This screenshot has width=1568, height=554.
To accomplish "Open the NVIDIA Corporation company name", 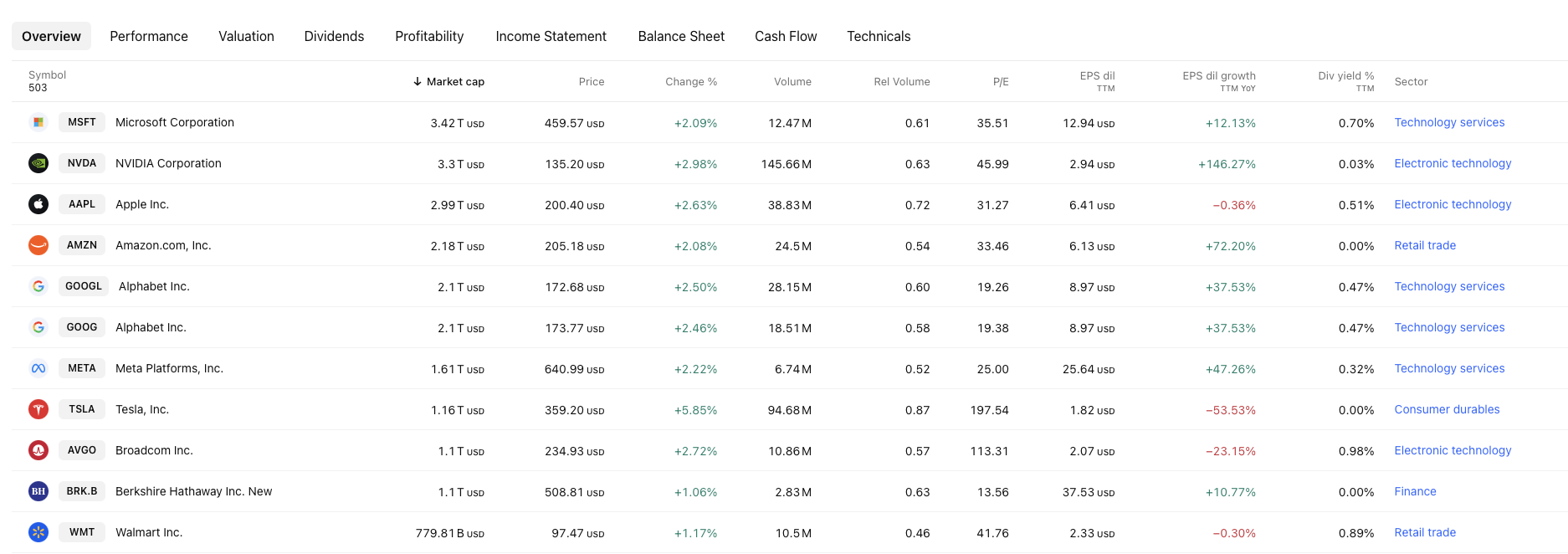I will pos(168,163).
